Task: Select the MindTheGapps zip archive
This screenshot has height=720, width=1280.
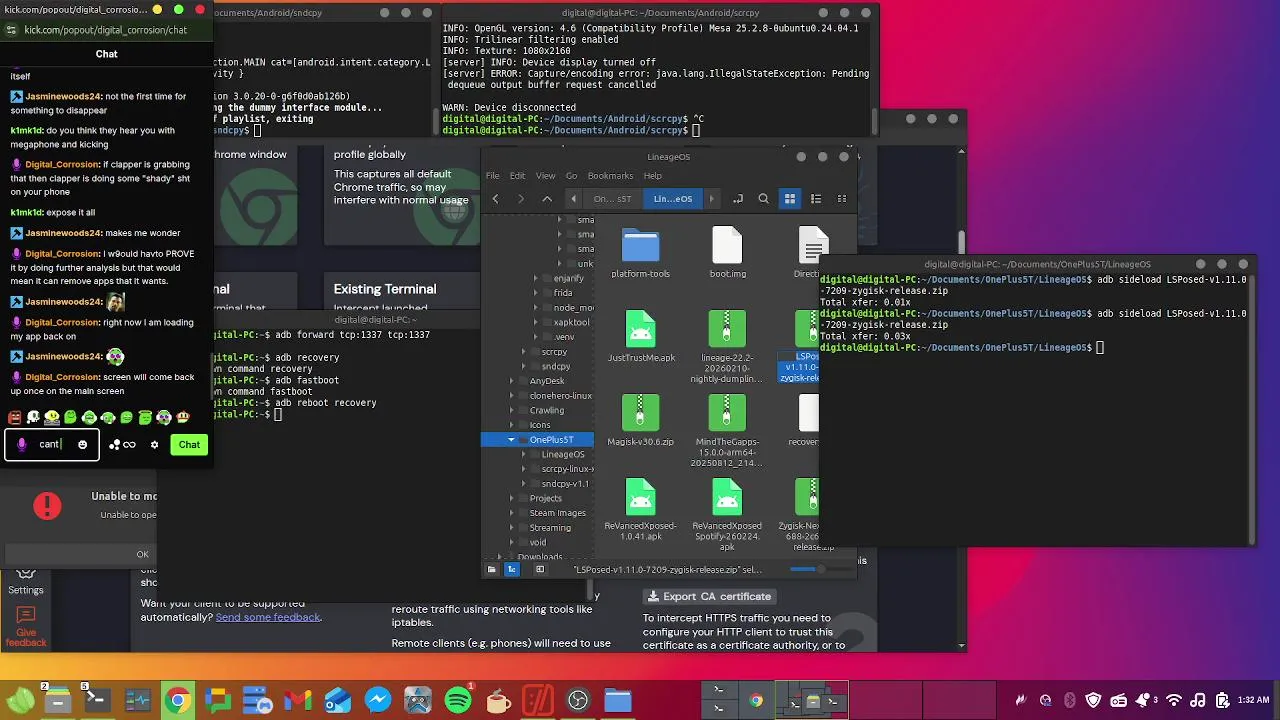Action: 727,431
